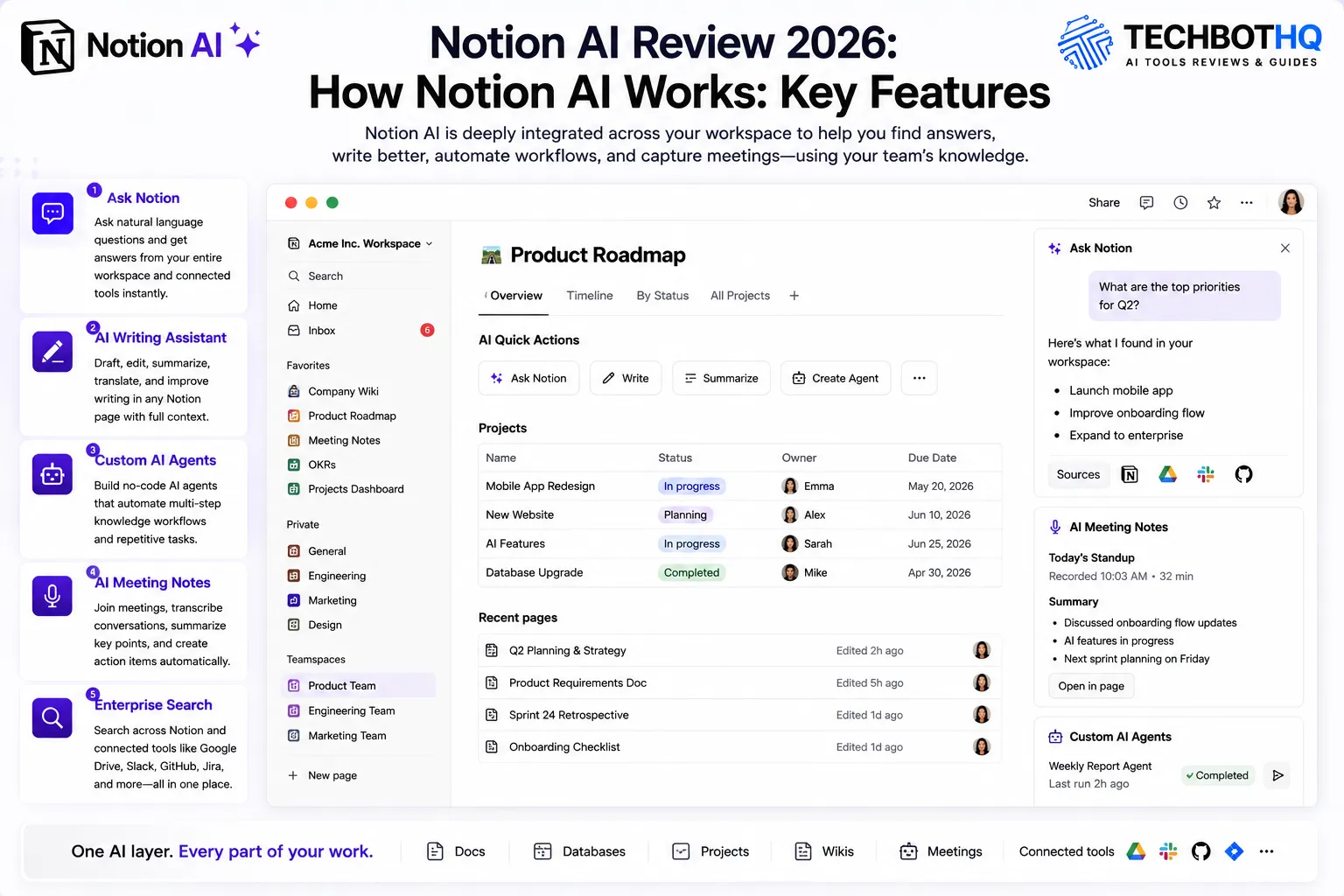The width and height of the screenshot is (1344, 896).
Task: Run the Weekly Report Agent play button
Action: click(x=1277, y=775)
